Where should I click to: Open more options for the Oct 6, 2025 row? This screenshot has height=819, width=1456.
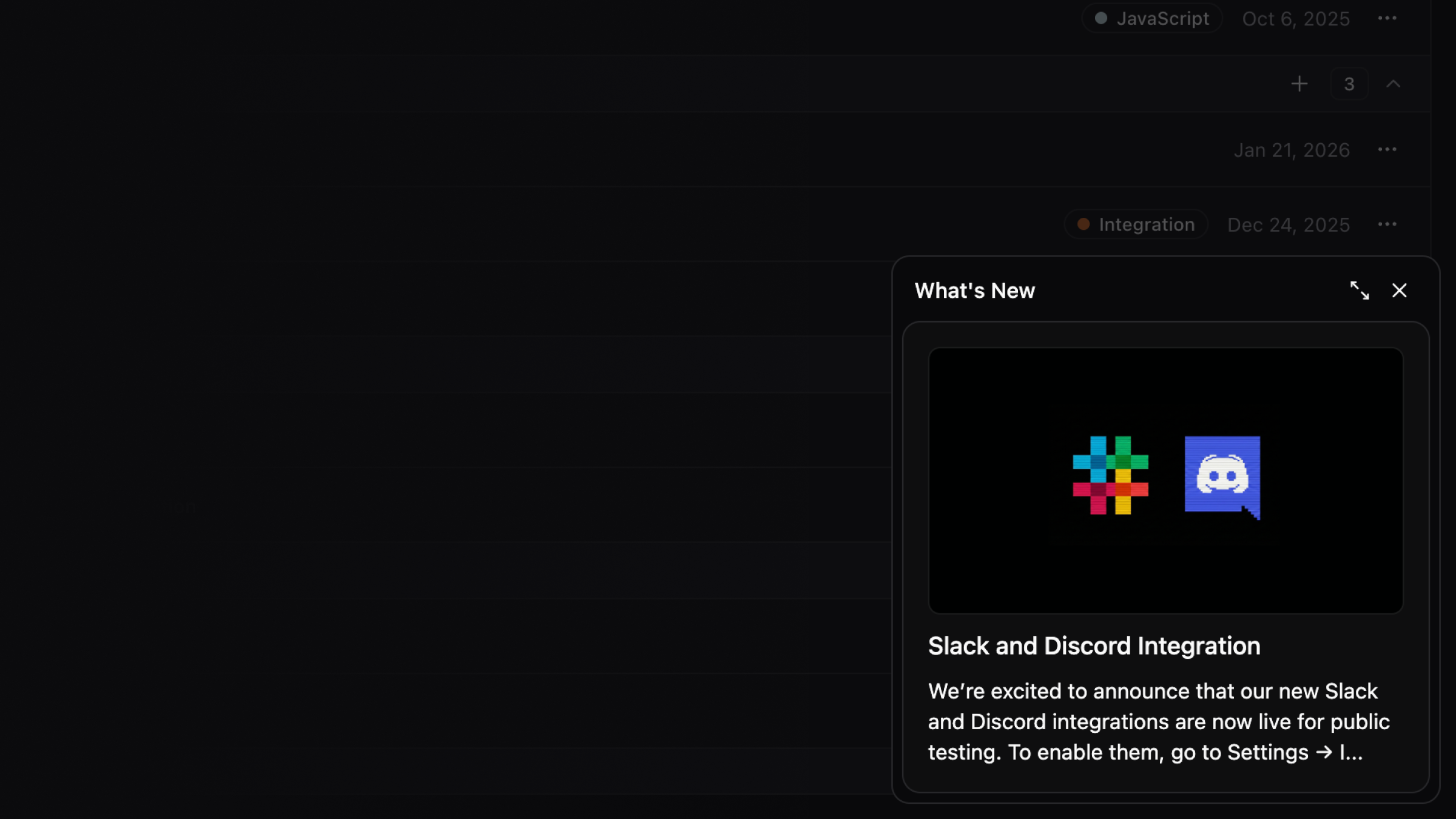click(x=1387, y=18)
